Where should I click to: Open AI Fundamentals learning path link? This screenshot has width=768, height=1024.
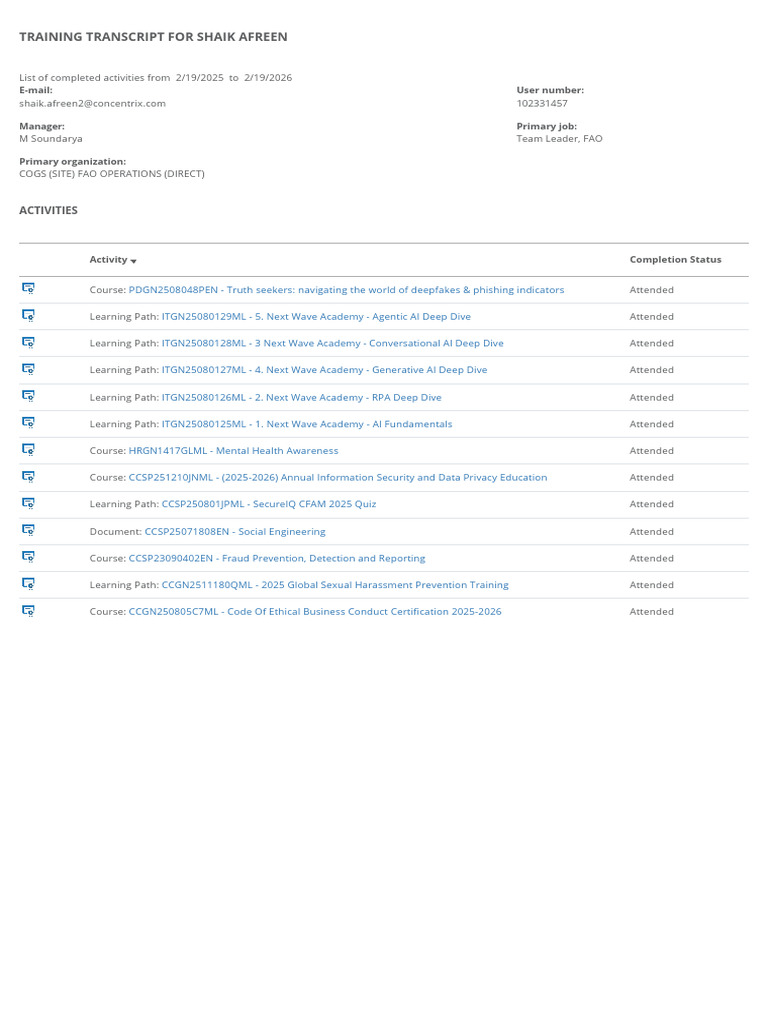coord(307,424)
